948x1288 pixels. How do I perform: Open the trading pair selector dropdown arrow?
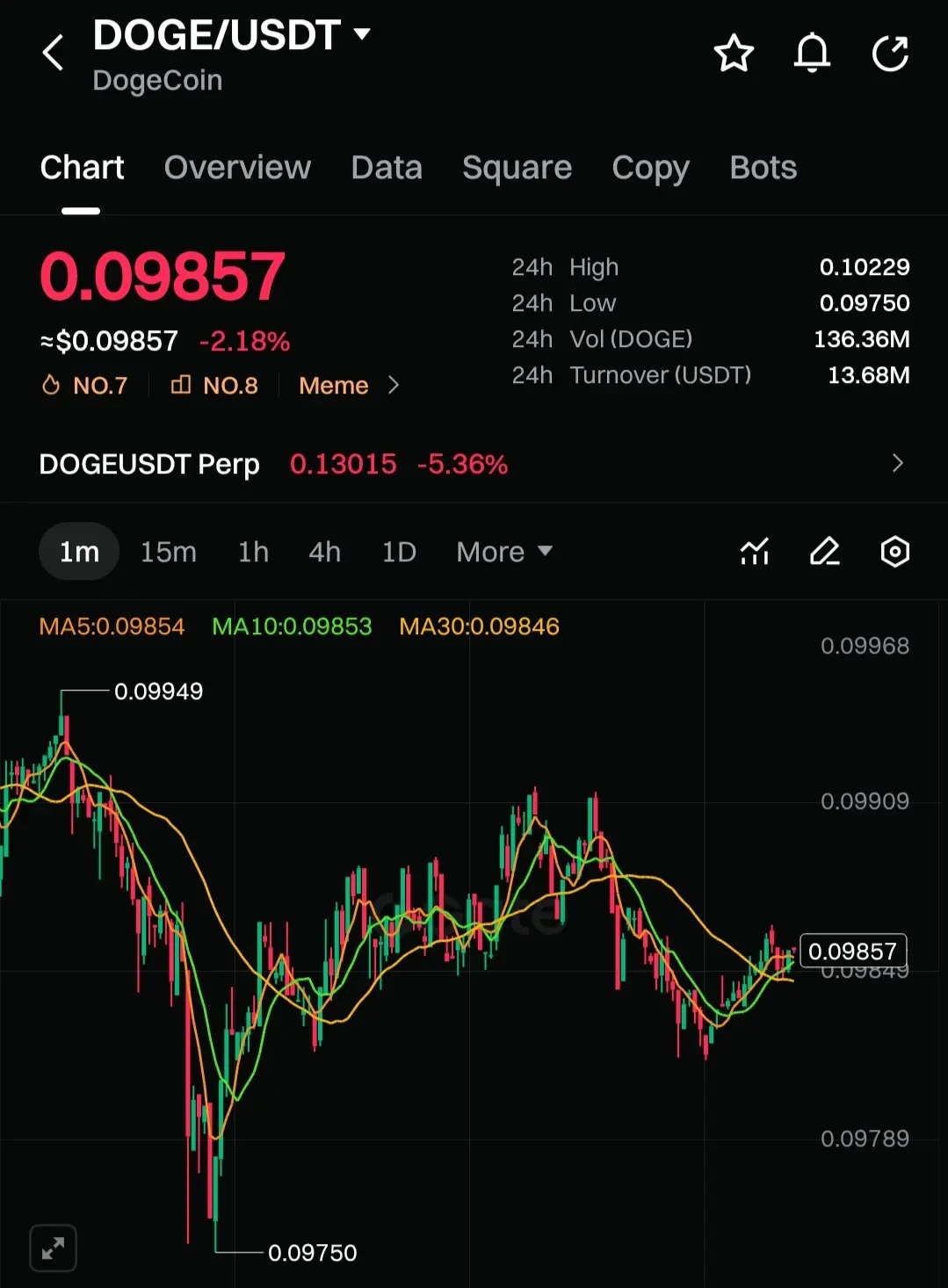362,34
